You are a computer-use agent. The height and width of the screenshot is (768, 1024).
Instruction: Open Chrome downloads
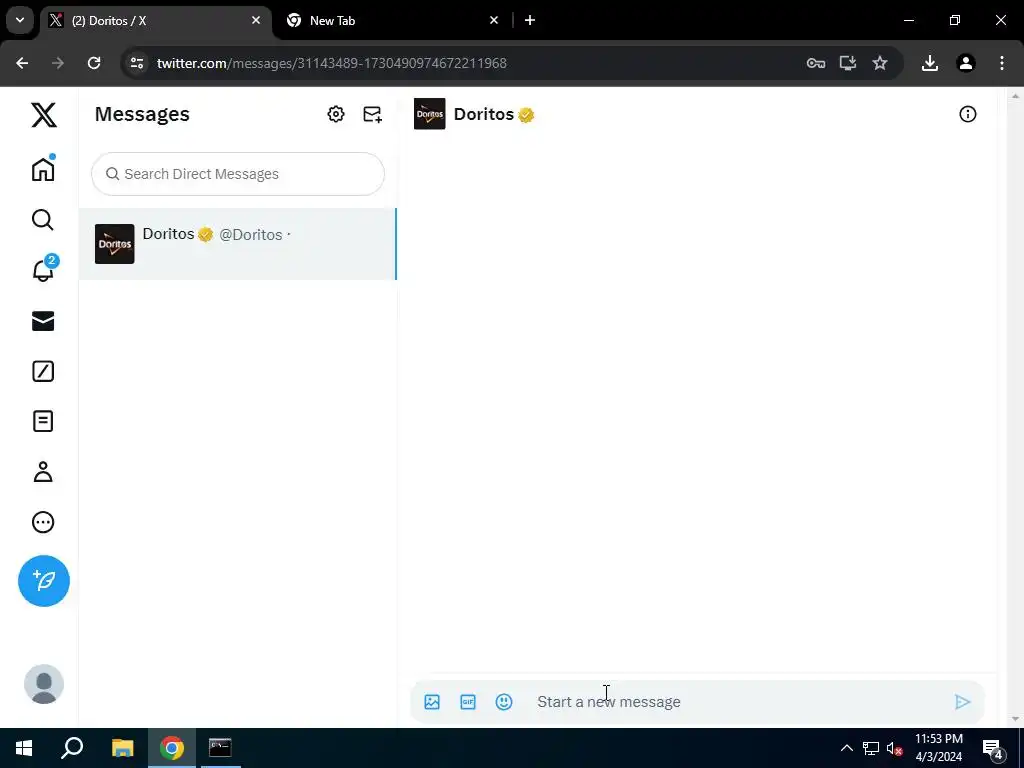click(x=929, y=63)
